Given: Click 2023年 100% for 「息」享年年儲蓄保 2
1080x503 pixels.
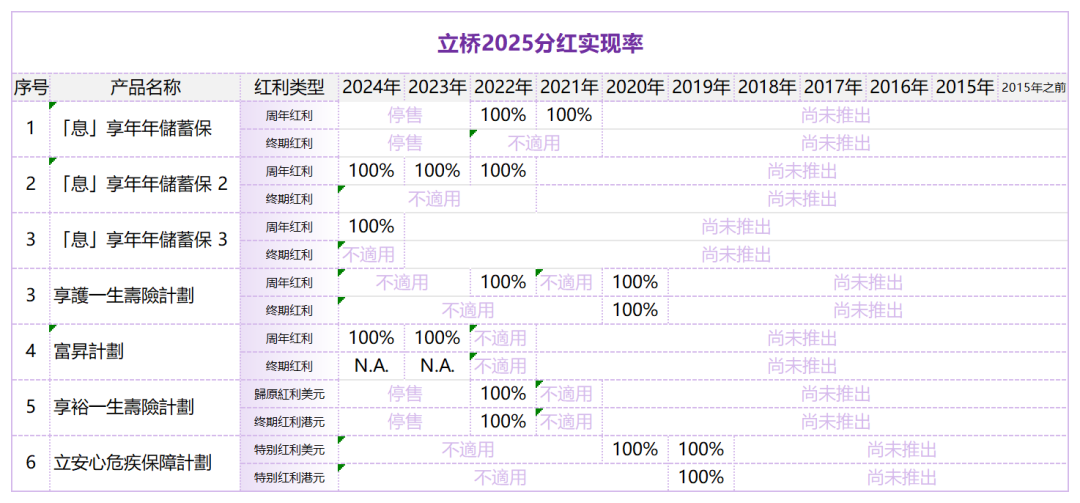Looking at the screenshot, I should pos(437,171).
